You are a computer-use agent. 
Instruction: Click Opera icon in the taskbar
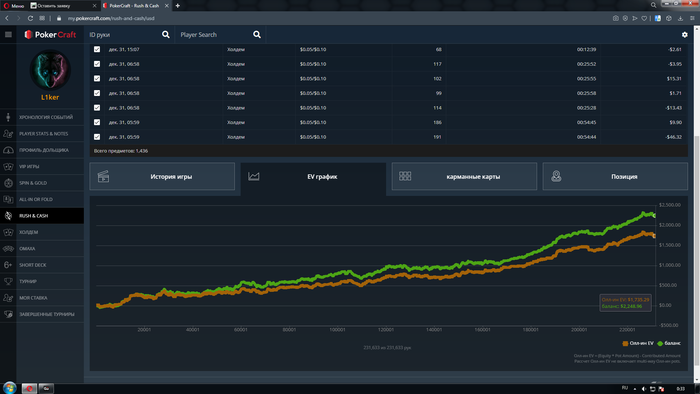click(29, 388)
